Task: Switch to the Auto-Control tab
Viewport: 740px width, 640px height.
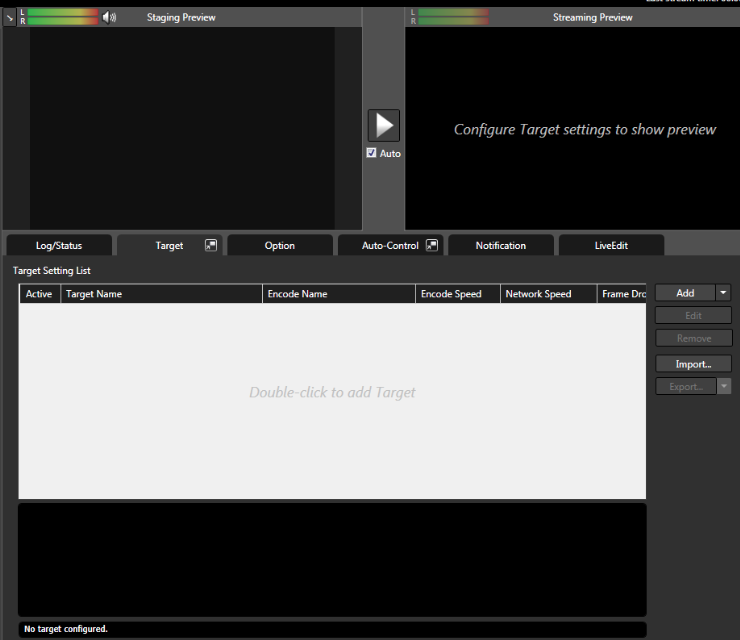Action: pyautogui.click(x=390, y=245)
